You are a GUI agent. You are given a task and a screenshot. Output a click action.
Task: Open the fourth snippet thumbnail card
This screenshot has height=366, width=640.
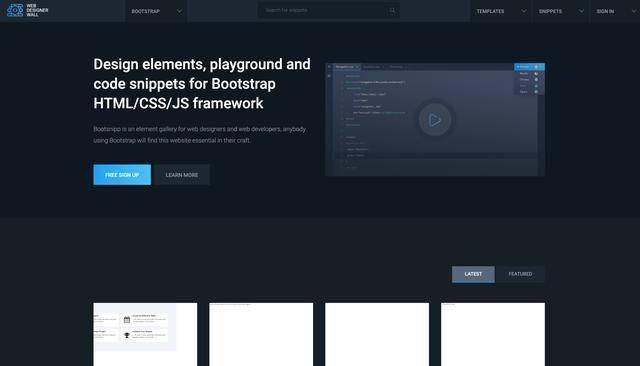[493, 334]
